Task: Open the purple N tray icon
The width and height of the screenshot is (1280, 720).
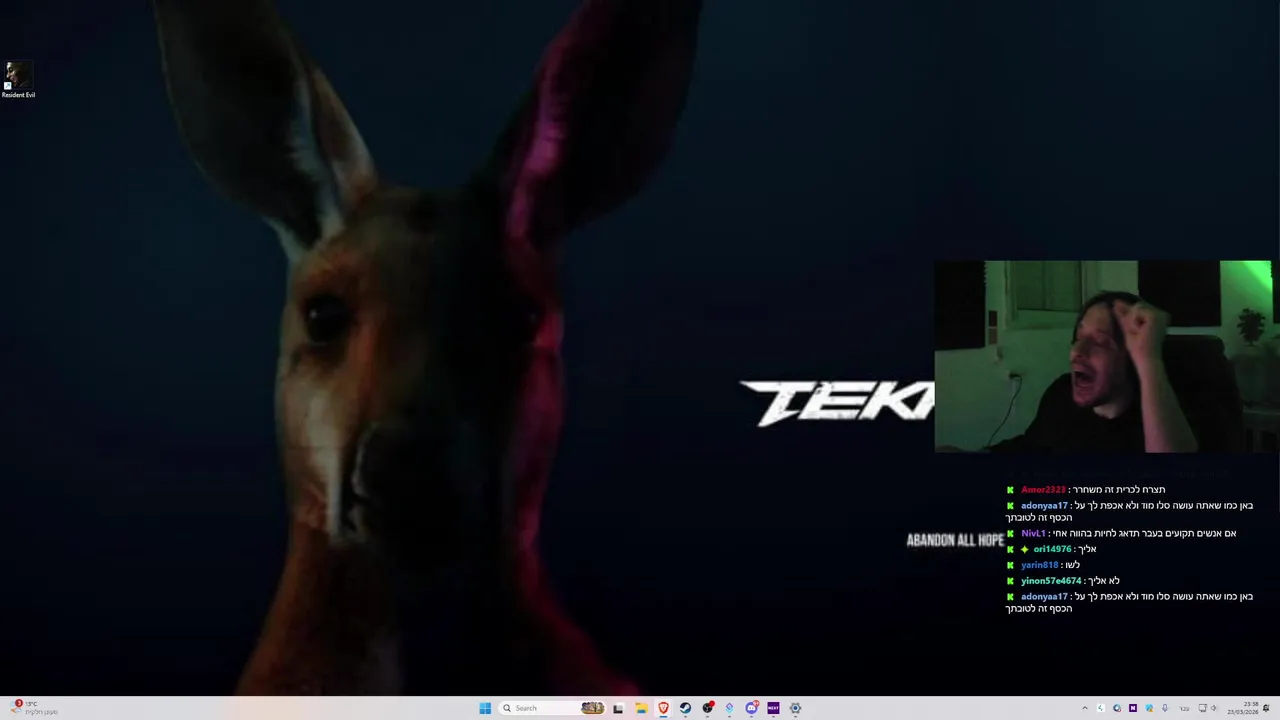Action: [x=1133, y=708]
